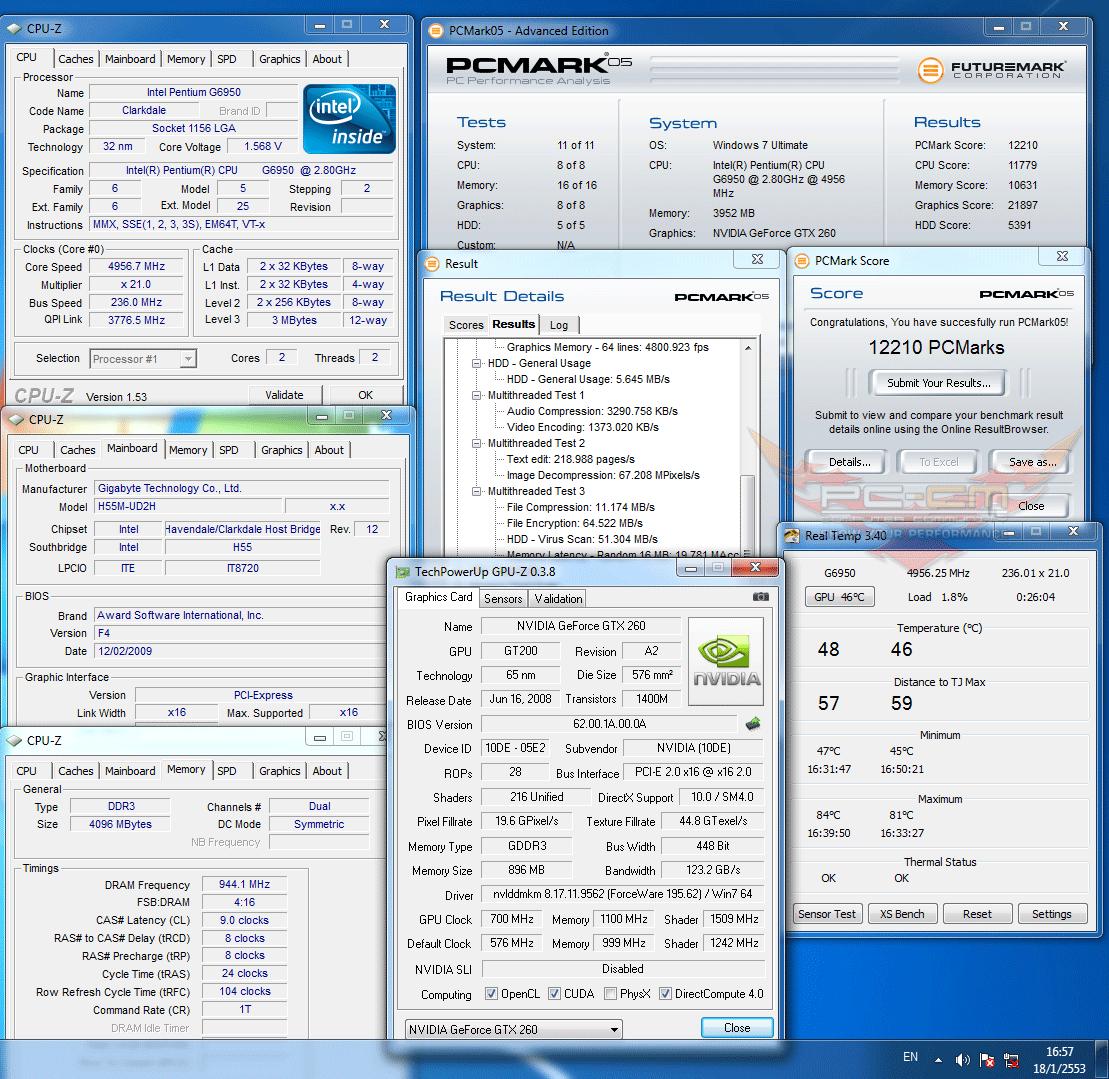Switch to Caches tab in top CPU-Z
The image size is (1109, 1079).
point(75,59)
